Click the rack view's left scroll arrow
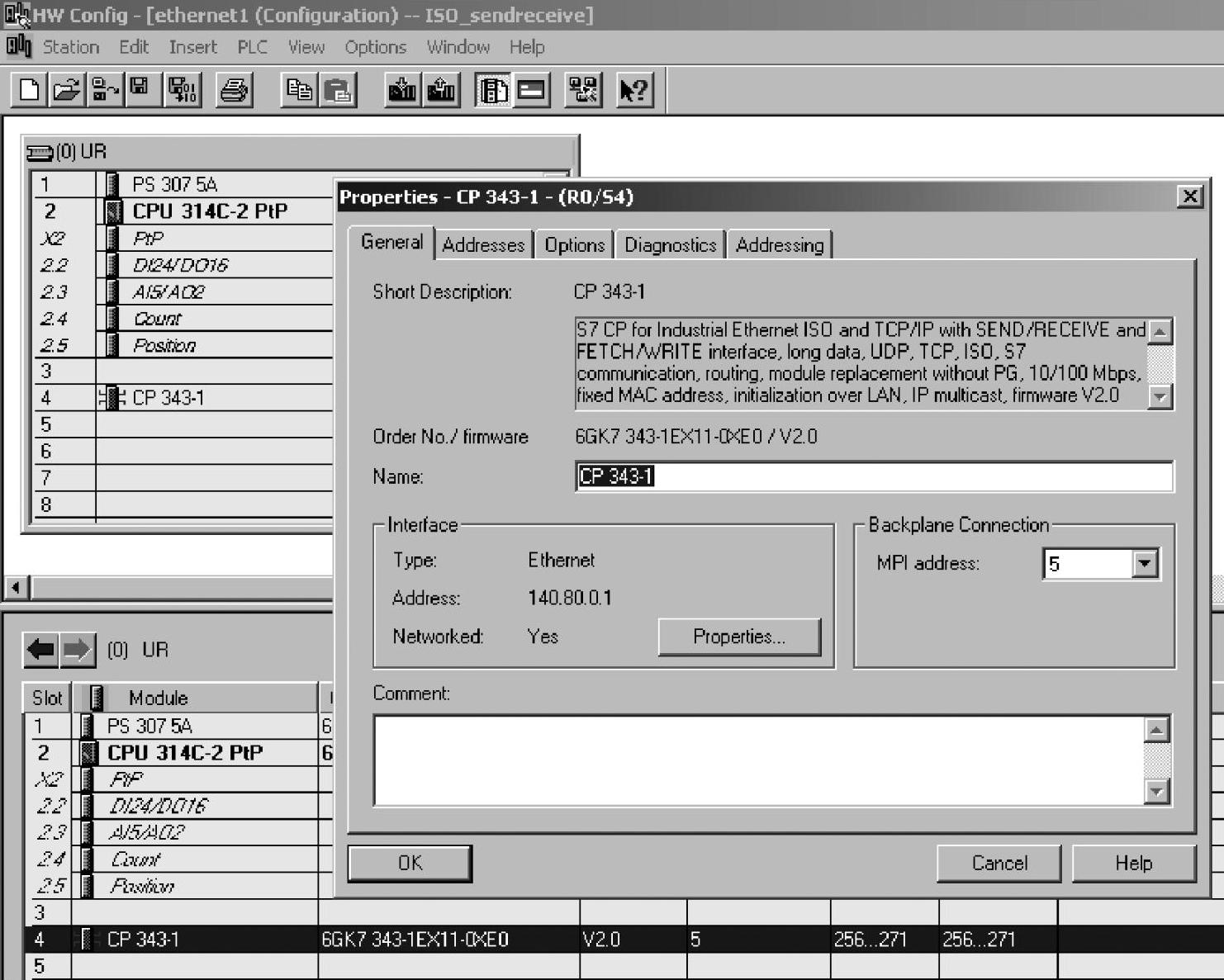The height and width of the screenshot is (980, 1224). coord(16,588)
